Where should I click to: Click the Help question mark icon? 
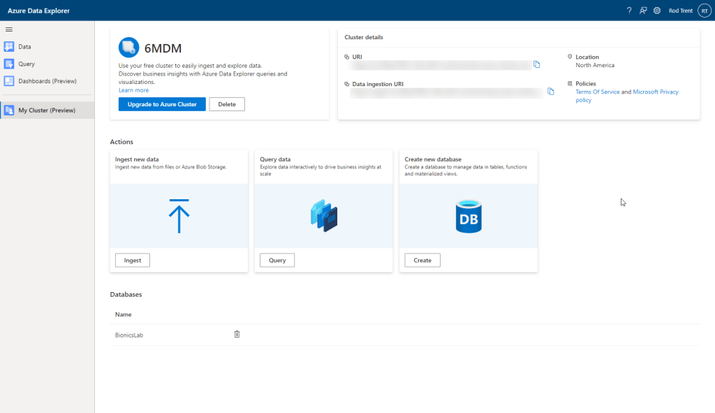pyautogui.click(x=629, y=10)
